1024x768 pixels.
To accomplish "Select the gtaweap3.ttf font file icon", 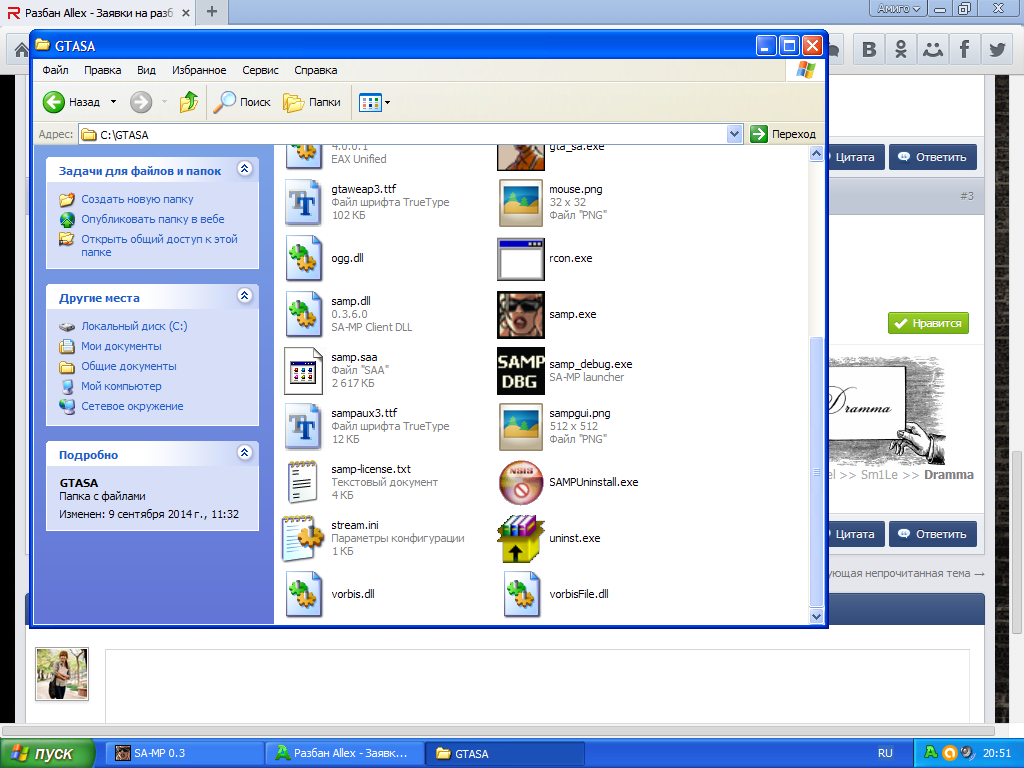I will tap(303, 202).
